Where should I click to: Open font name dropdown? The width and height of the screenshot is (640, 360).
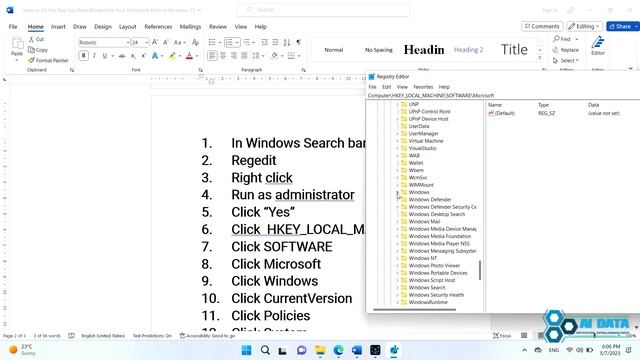click(x=128, y=42)
